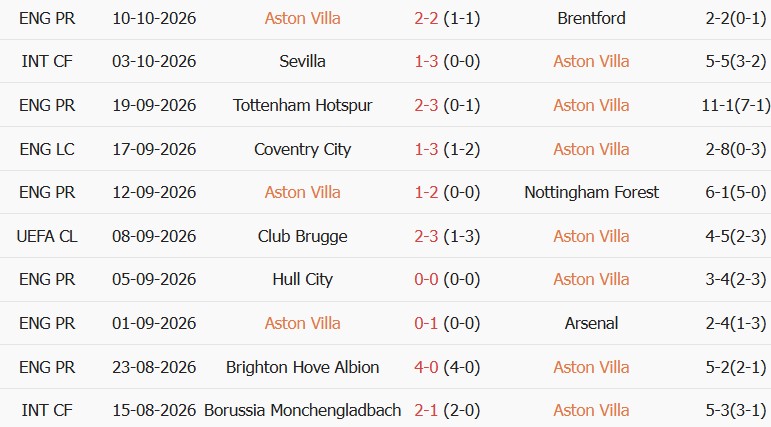Select Aston Villa in the Sevilla row
The image size is (771, 427).
tap(591, 61)
